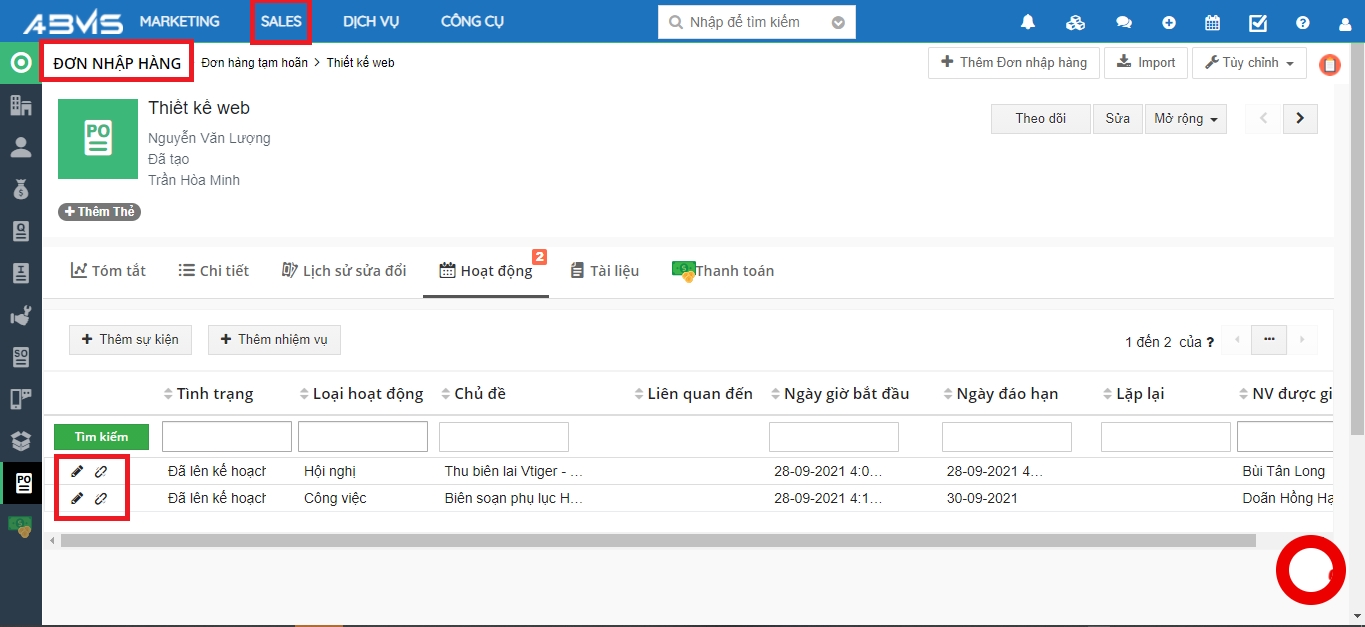Open the Mở rộng dropdown menu
Viewport: 1365px width, 627px height.
coord(1185,119)
